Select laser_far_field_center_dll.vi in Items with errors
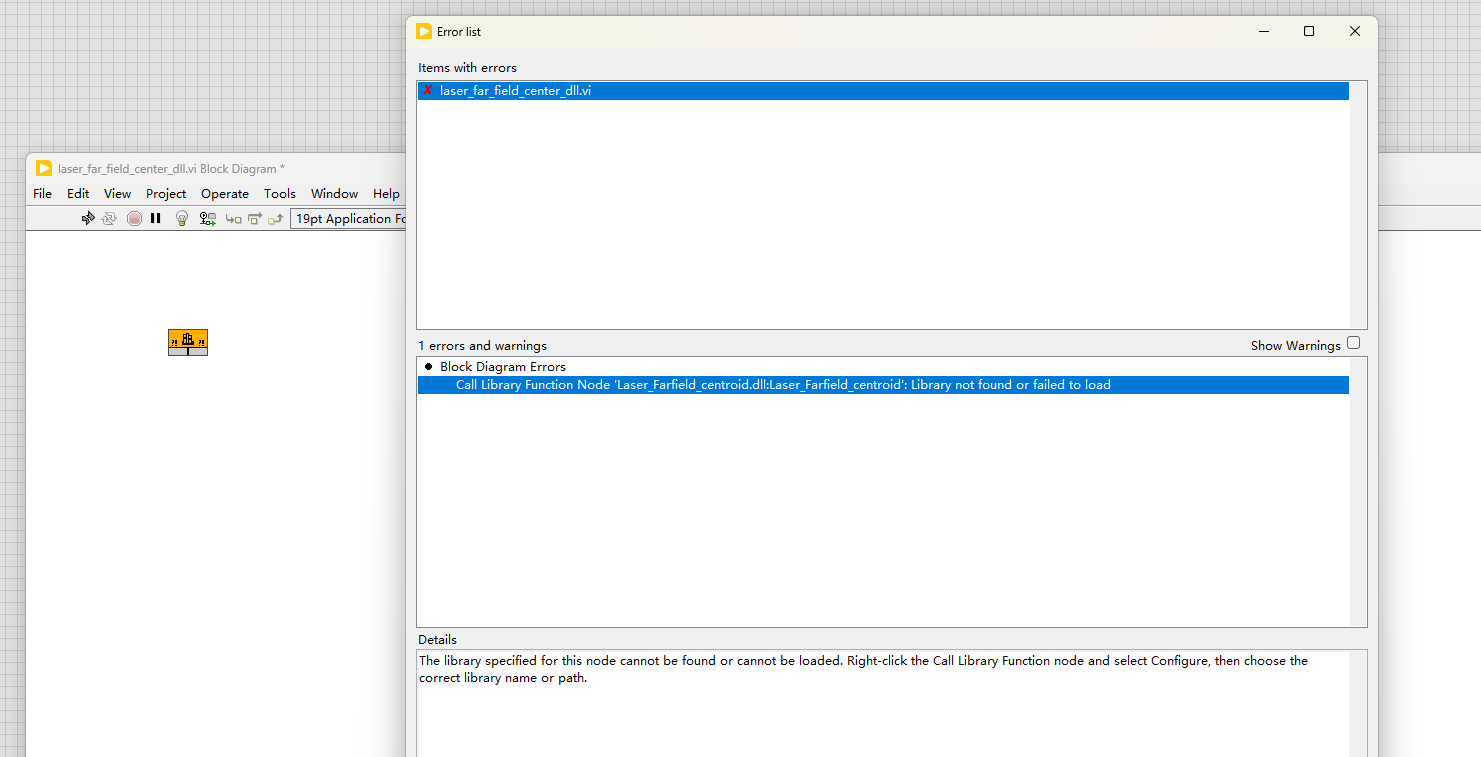Viewport: 1481px width, 757px height. coord(883,90)
